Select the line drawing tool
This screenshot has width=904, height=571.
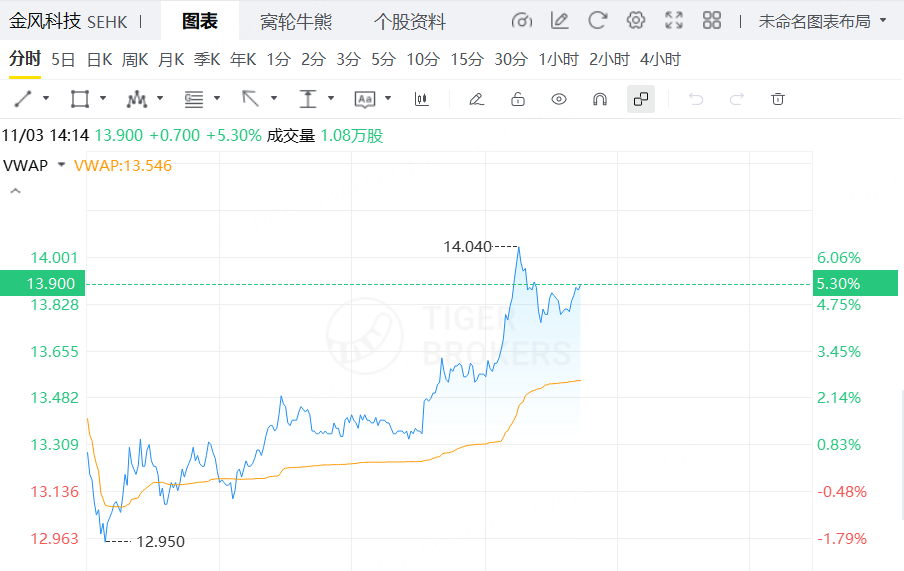click(22, 99)
